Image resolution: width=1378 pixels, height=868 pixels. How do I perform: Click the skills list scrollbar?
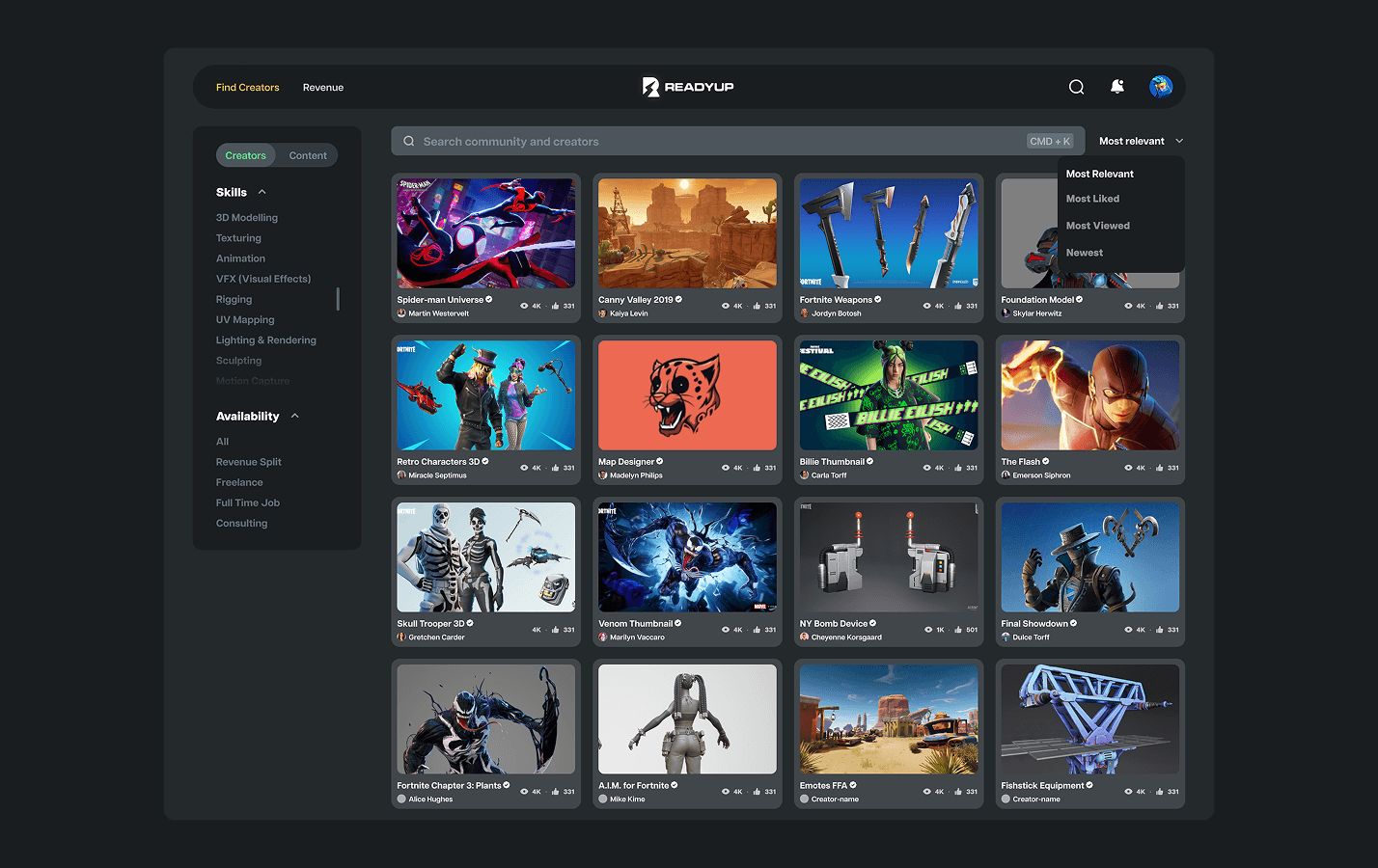[338, 299]
